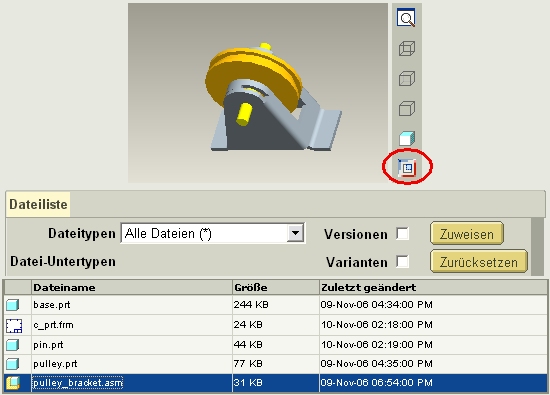Enable the Versionen checkbox
The image size is (550, 395).
pos(402,234)
